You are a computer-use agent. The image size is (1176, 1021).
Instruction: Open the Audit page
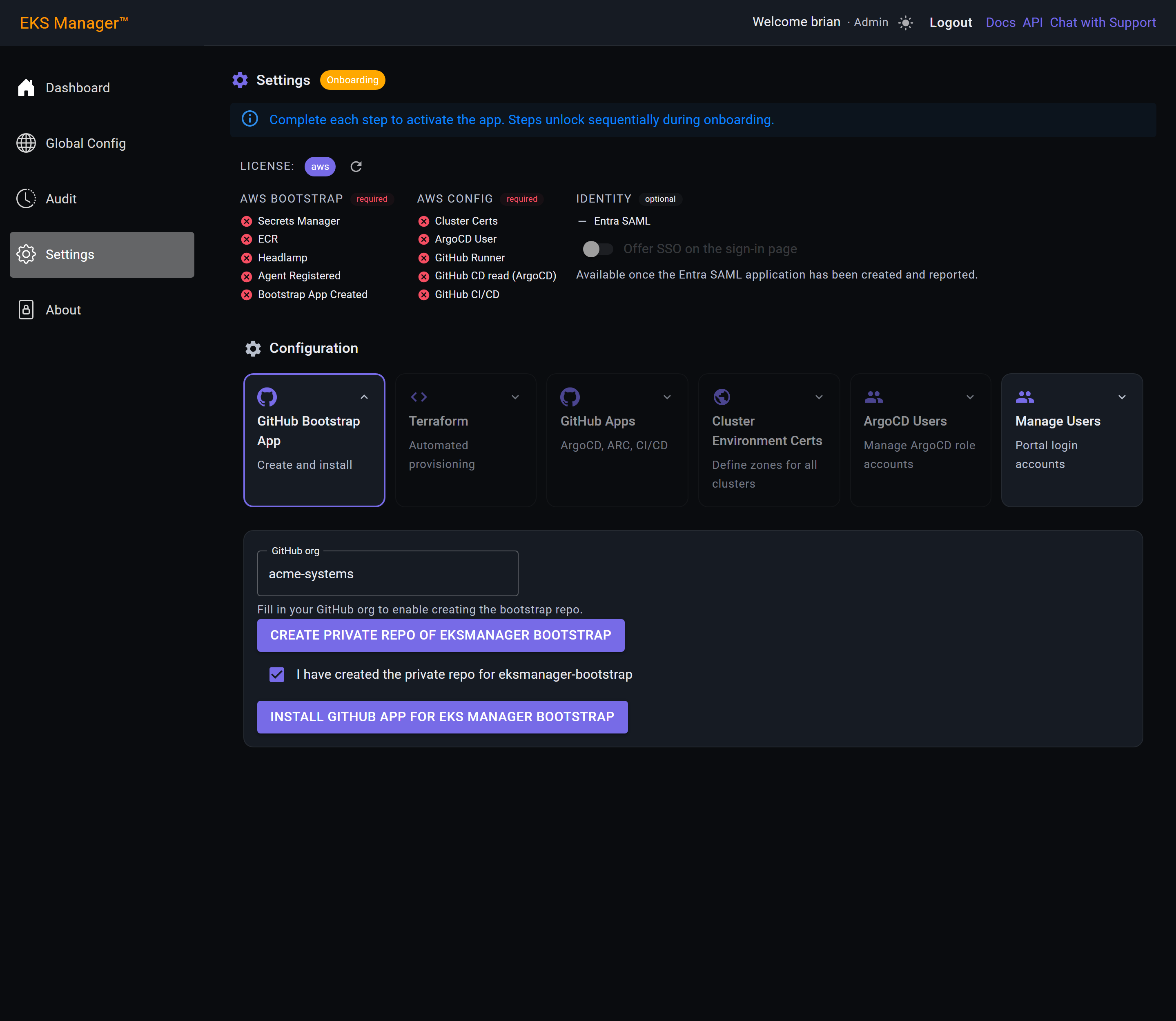pyautogui.click(x=102, y=199)
